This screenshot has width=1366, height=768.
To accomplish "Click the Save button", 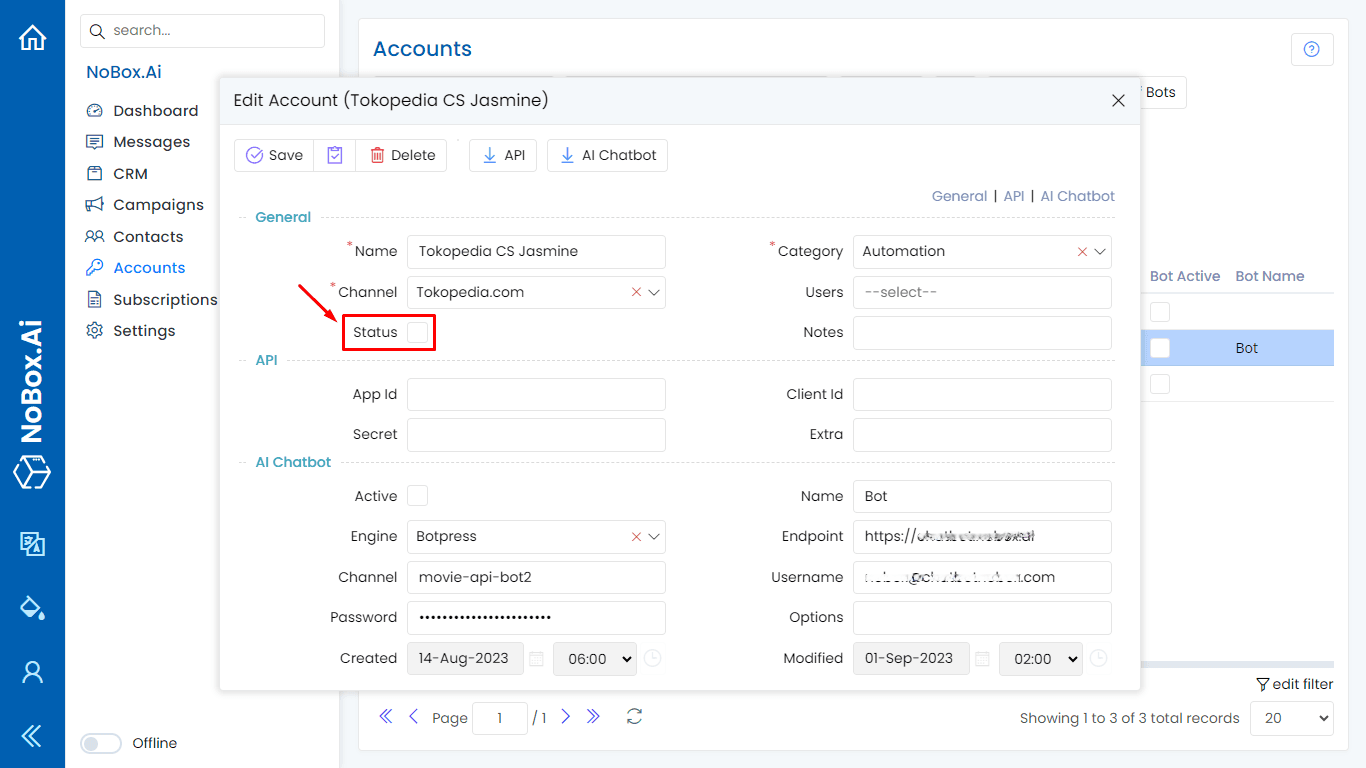I will tap(274, 155).
